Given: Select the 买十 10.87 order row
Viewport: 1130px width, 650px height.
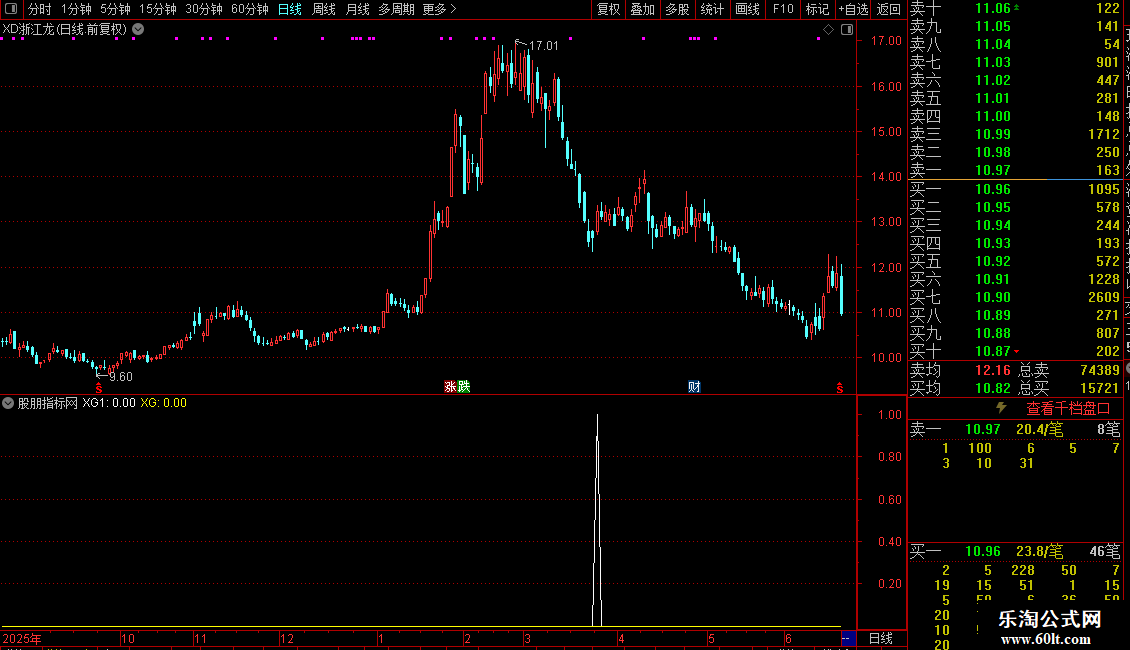Looking at the screenshot, I should tap(1015, 351).
